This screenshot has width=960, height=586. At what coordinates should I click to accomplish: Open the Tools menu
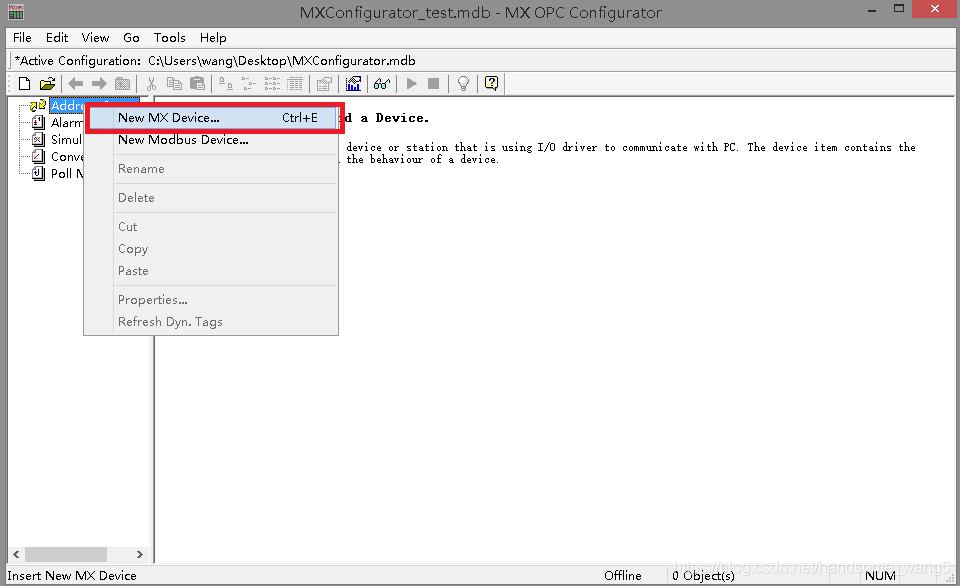(x=170, y=38)
